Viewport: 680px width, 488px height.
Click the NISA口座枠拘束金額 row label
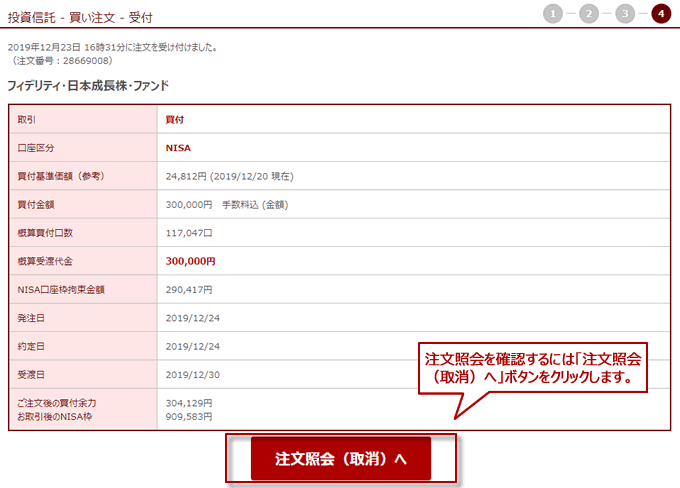point(61,290)
